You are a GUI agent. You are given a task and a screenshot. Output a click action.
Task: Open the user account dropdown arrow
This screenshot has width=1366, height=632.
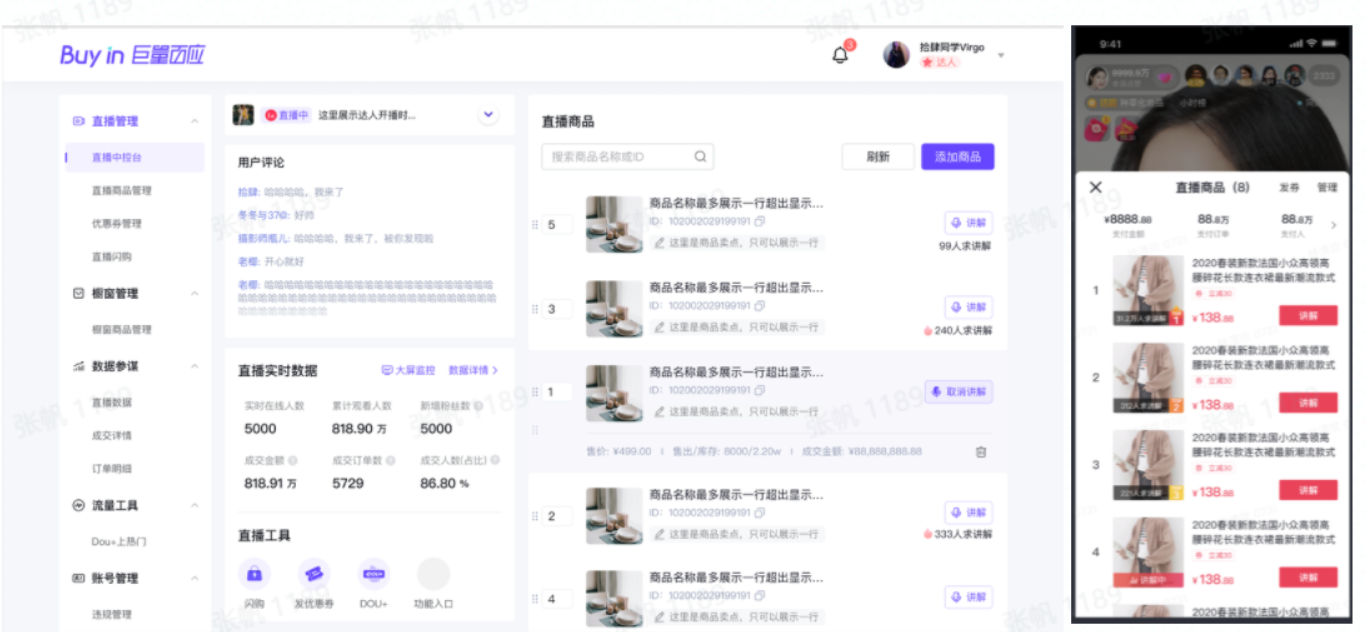point(1001,55)
